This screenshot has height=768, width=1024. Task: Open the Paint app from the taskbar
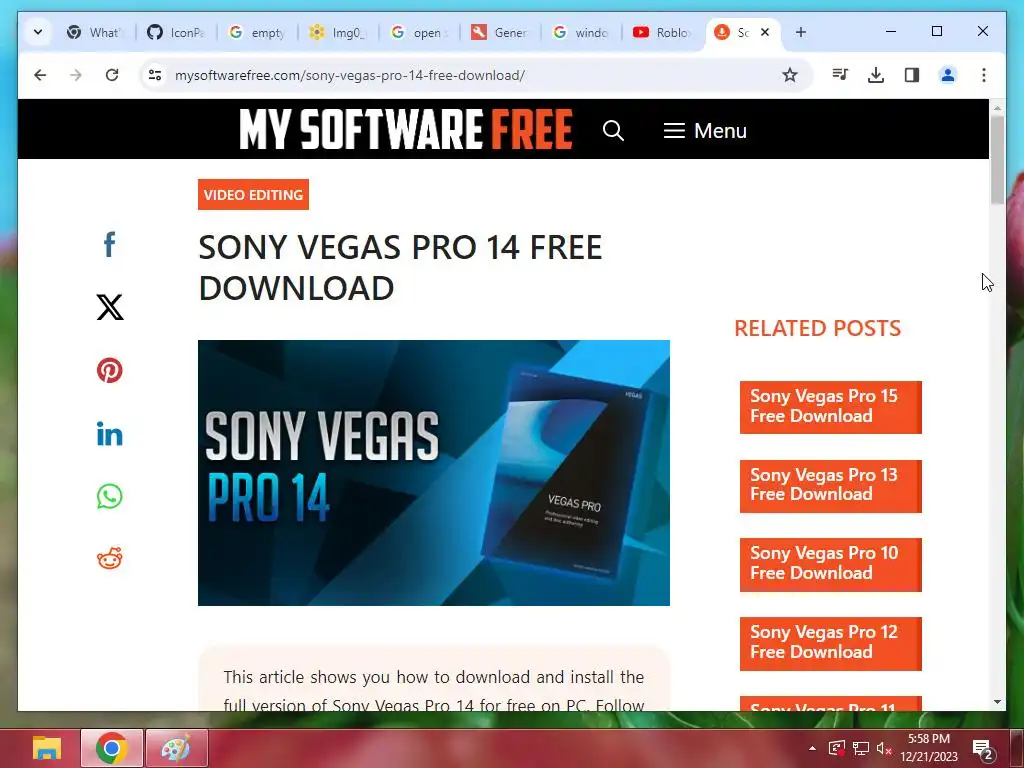pyautogui.click(x=176, y=748)
